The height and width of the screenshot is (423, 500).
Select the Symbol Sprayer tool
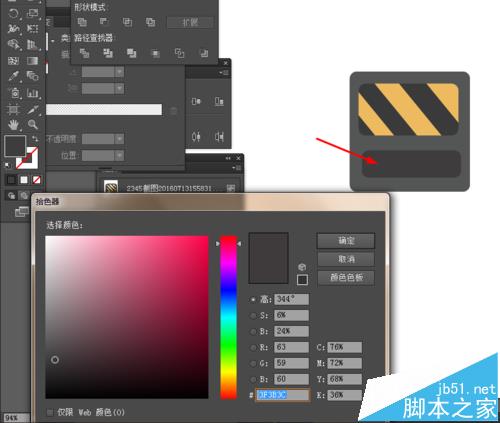point(14,93)
